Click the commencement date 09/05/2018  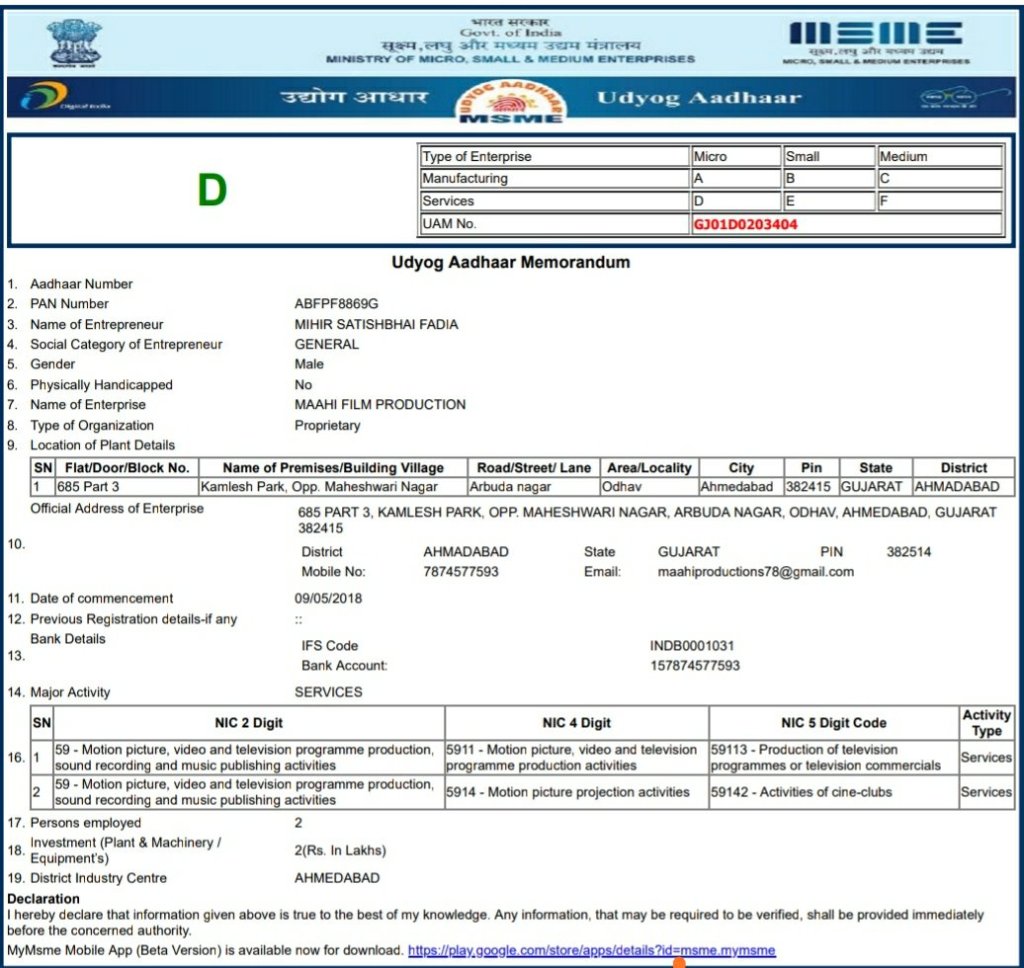tap(328, 599)
